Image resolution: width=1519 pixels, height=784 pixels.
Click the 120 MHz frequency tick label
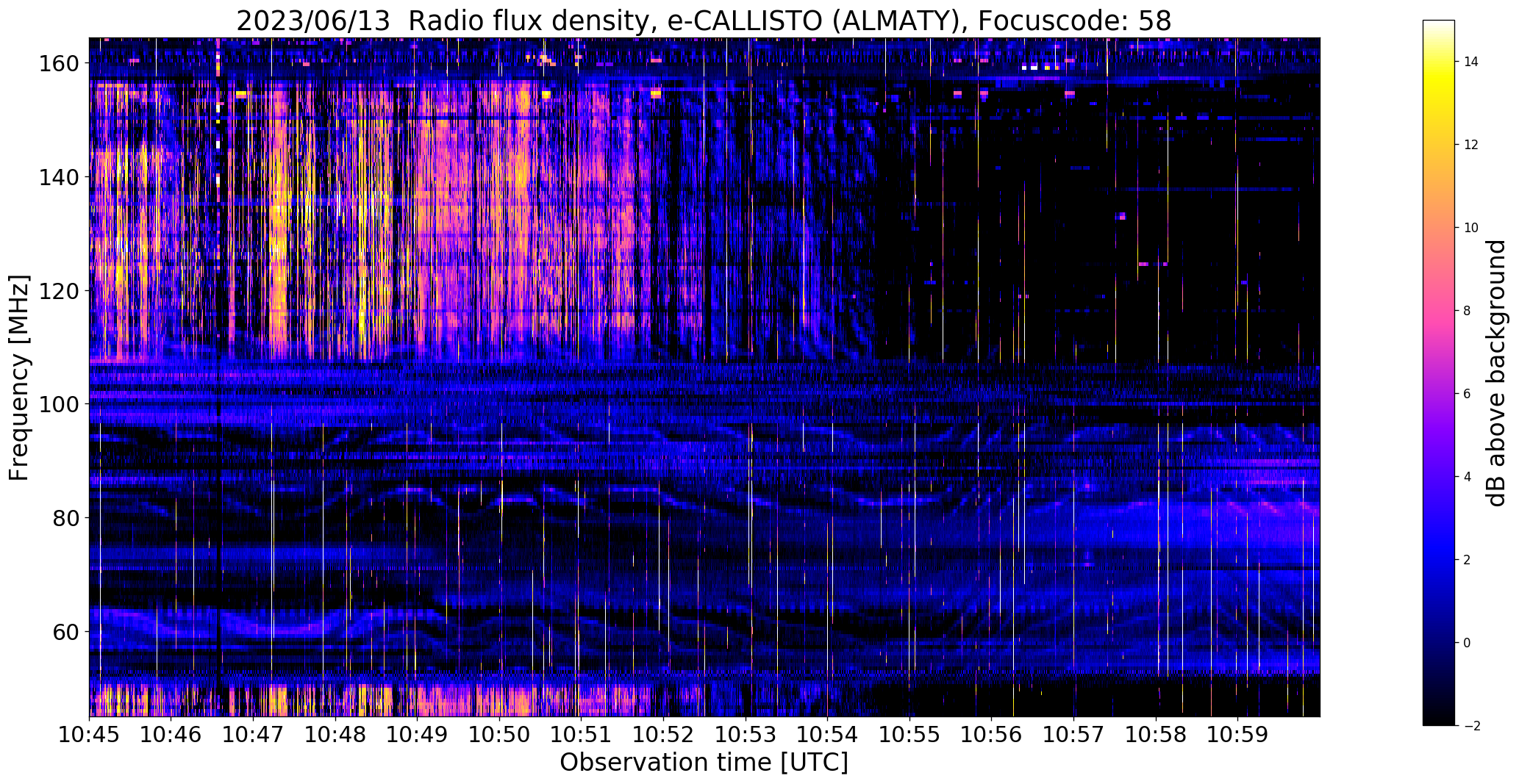tap(61, 291)
